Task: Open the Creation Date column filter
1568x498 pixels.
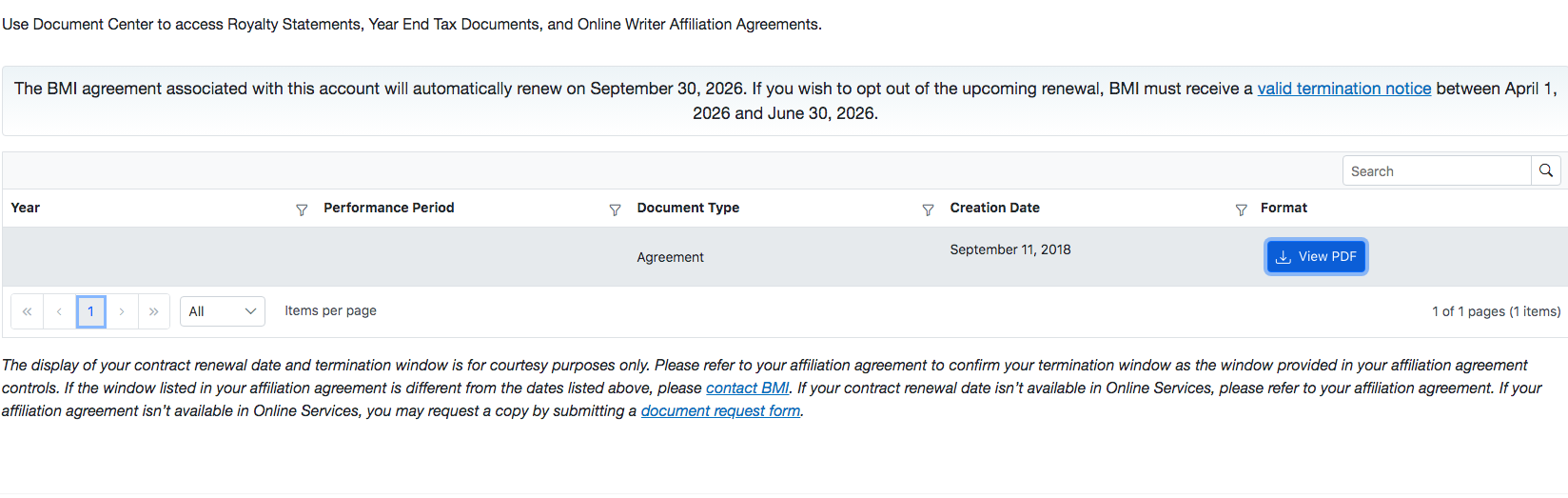Action: (x=1241, y=209)
